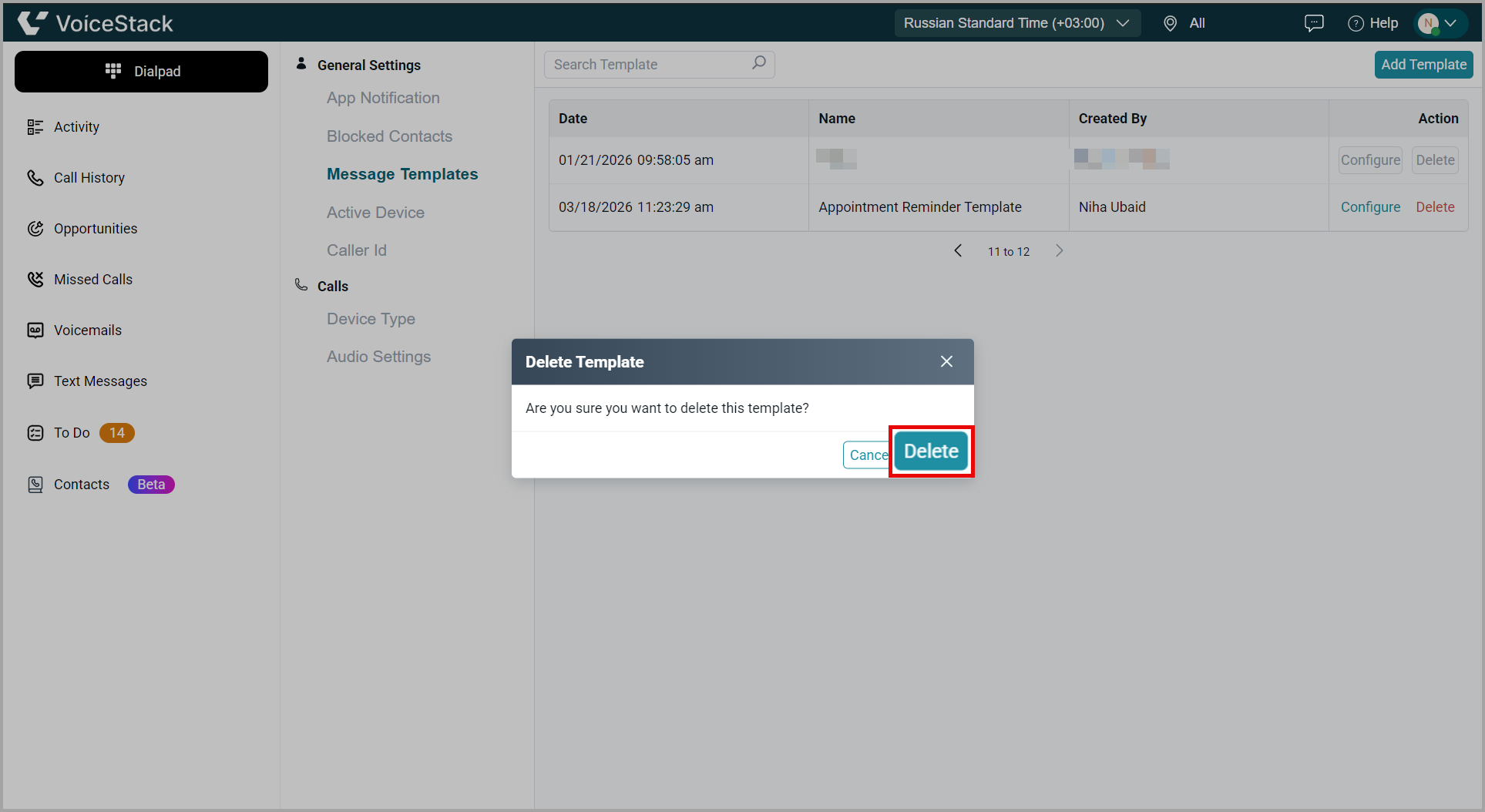Viewport: 1485px width, 812px height.
Task: Click the Contacts icon
Action: point(35,485)
